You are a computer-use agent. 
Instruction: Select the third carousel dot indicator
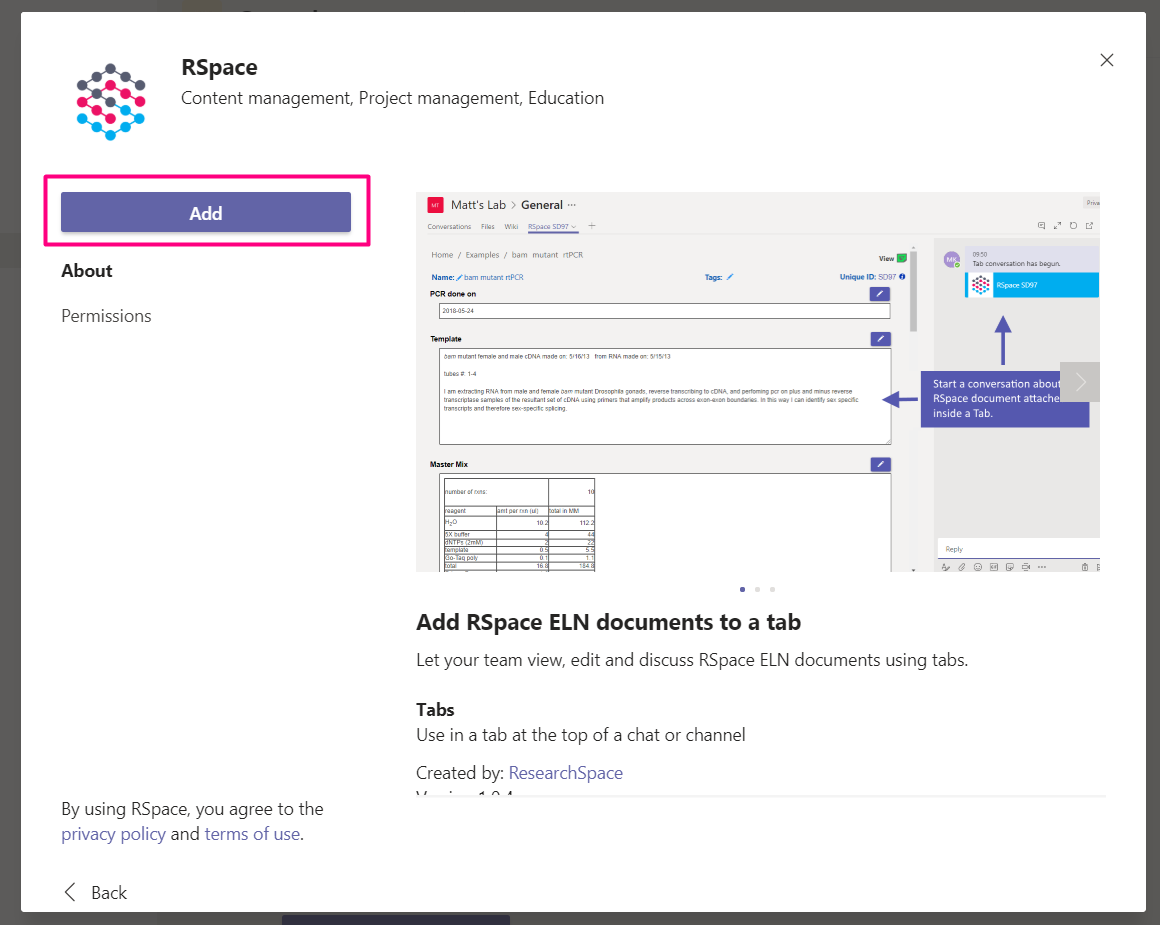click(x=772, y=590)
